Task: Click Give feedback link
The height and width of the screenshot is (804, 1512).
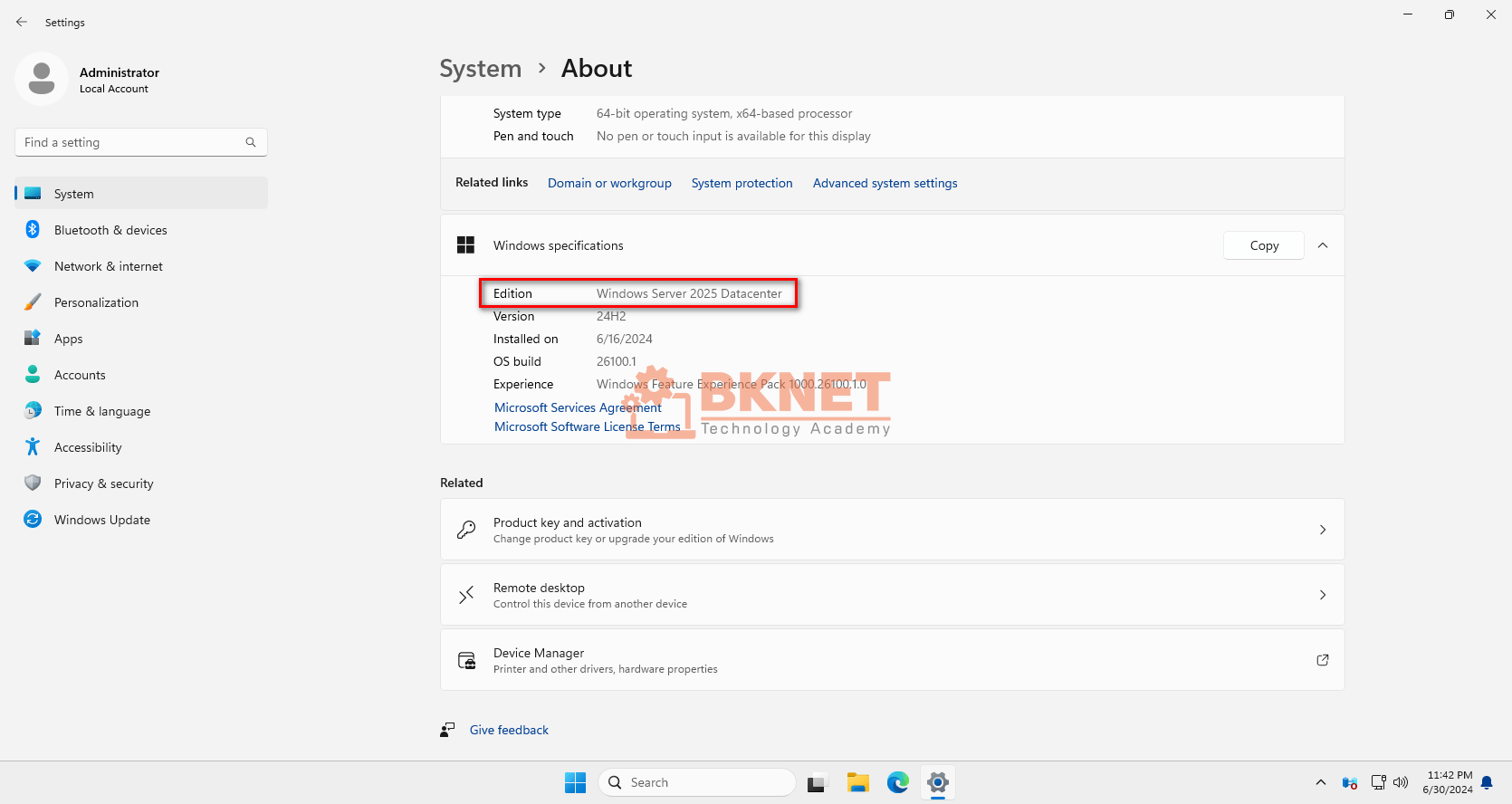Action: [x=509, y=730]
